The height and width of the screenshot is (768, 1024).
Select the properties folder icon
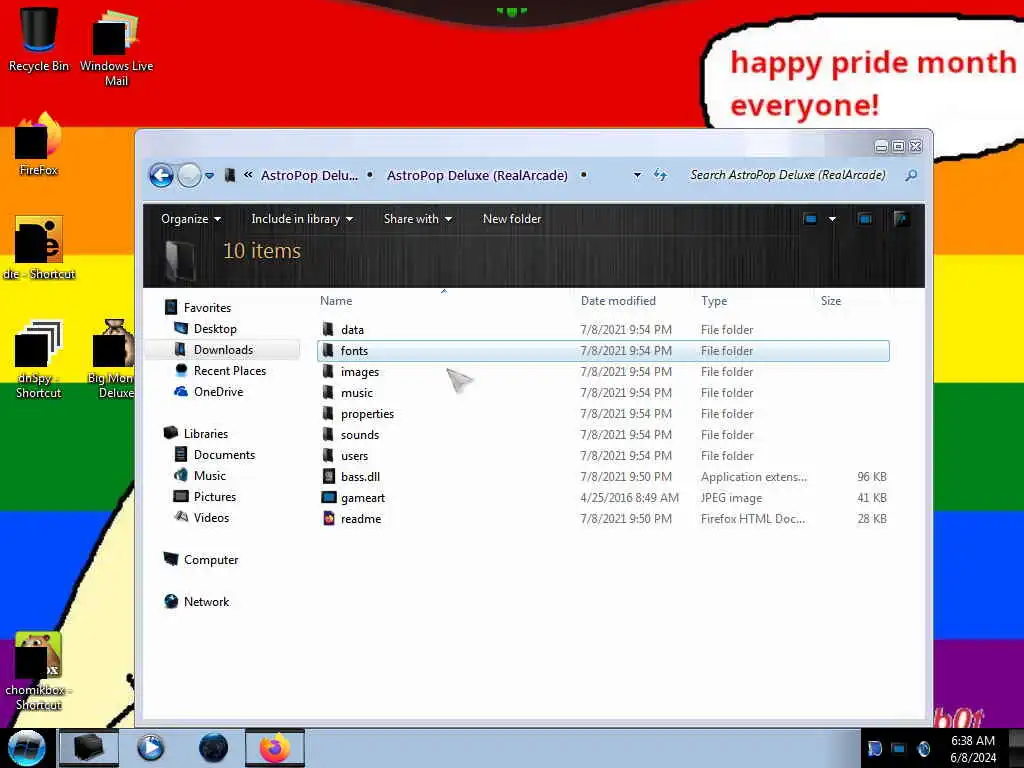328,413
